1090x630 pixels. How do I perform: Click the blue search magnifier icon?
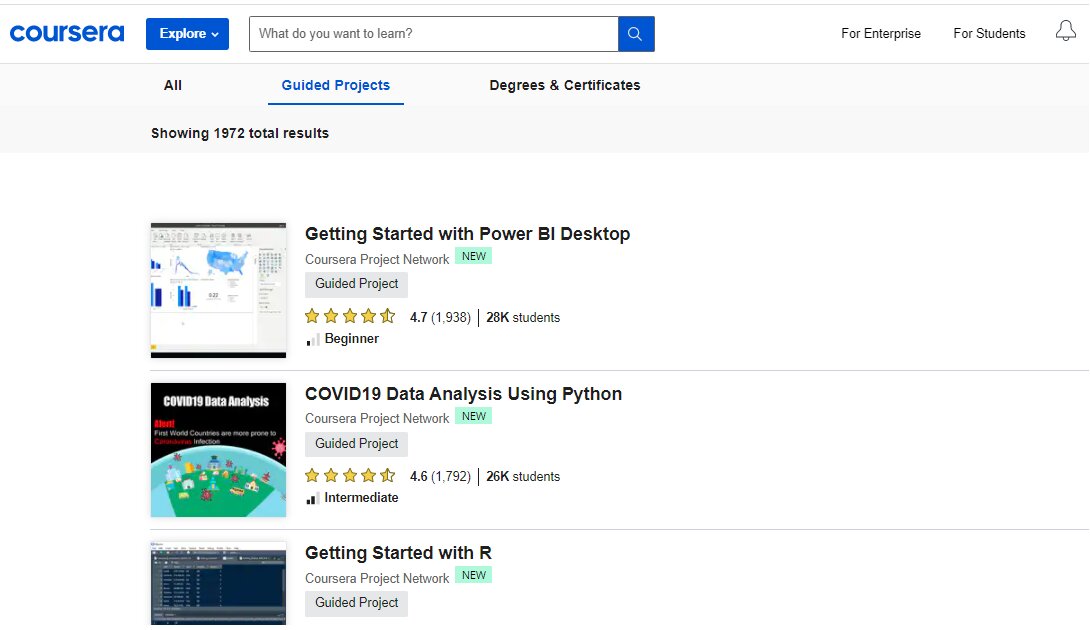(x=636, y=33)
